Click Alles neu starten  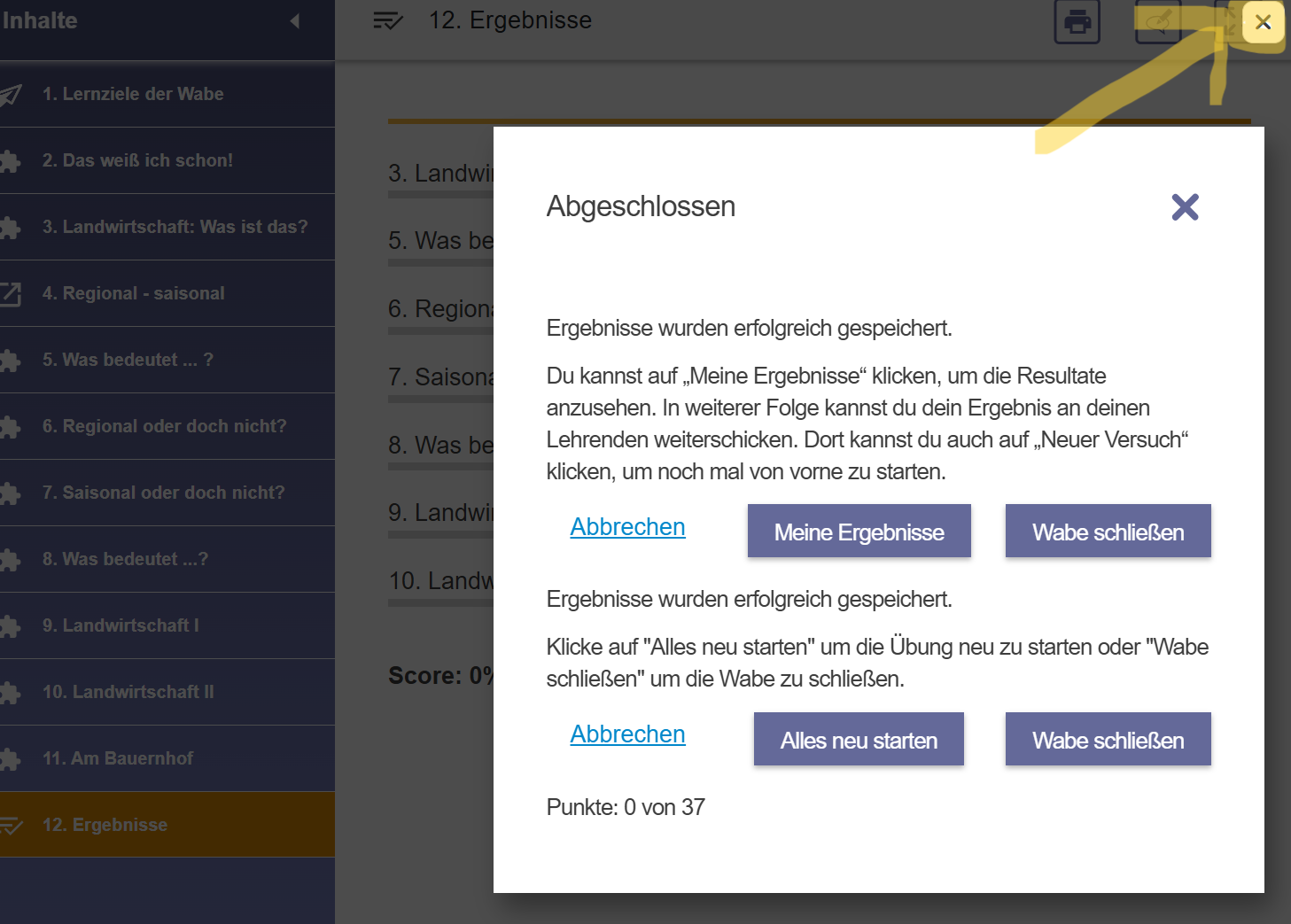pos(859,740)
